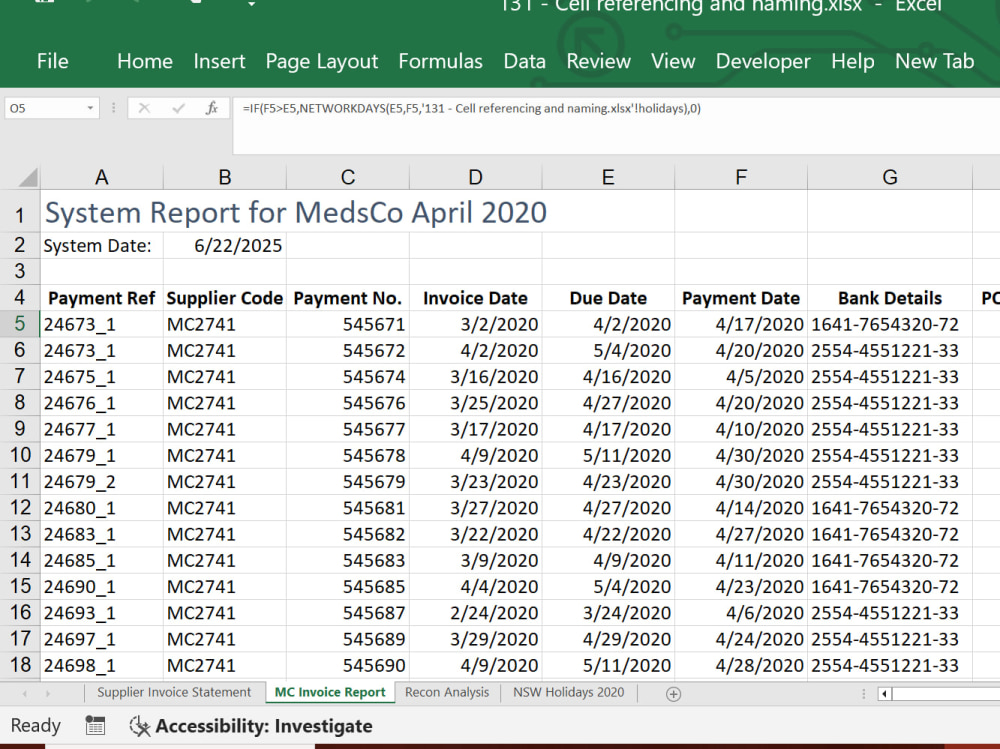Image resolution: width=1000 pixels, height=749 pixels.
Task: Click the Payment No. header cell
Action: [348, 298]
